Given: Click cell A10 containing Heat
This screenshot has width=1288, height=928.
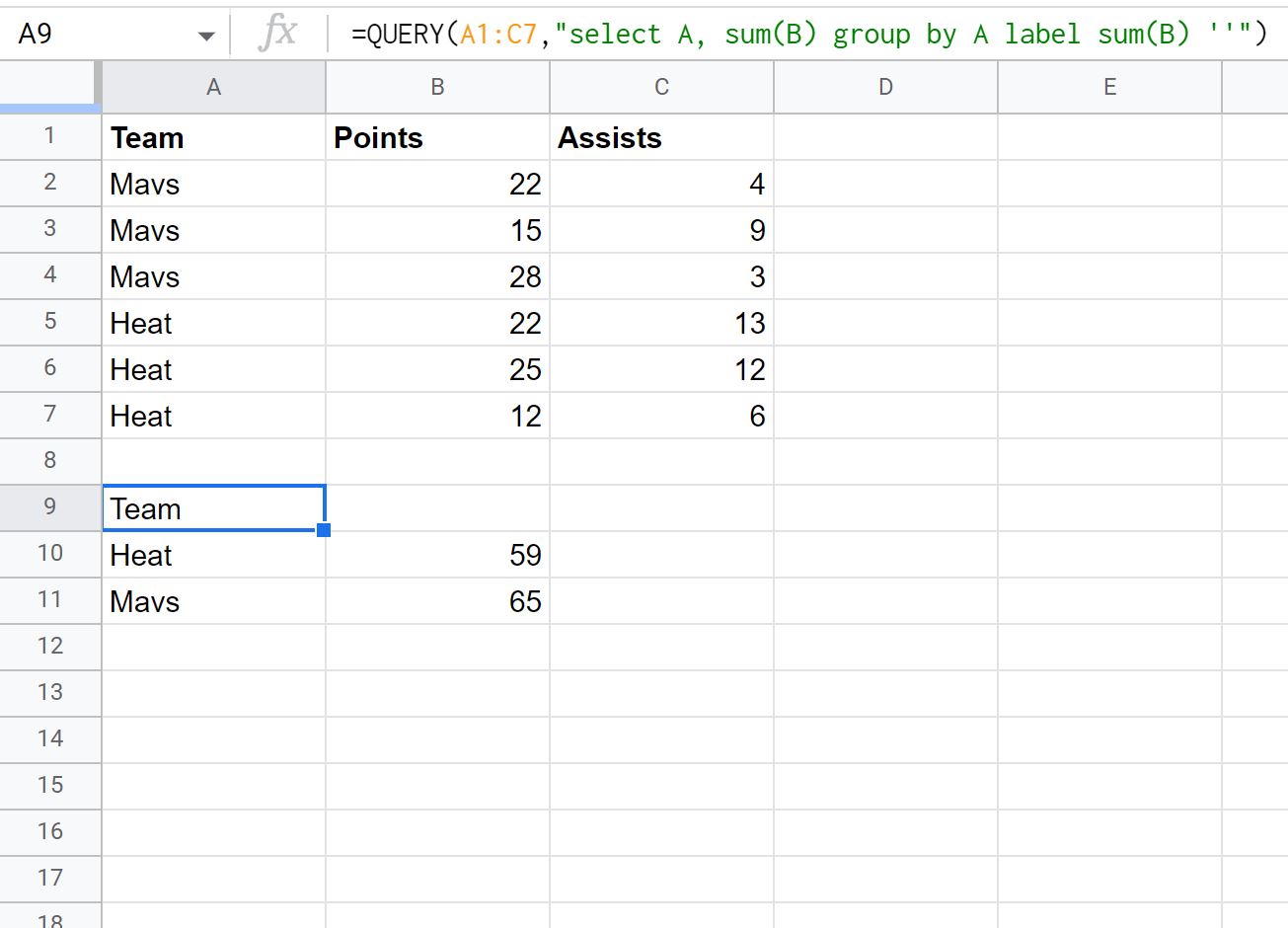Looking at the screenshot, I should [x=213, y=555].
